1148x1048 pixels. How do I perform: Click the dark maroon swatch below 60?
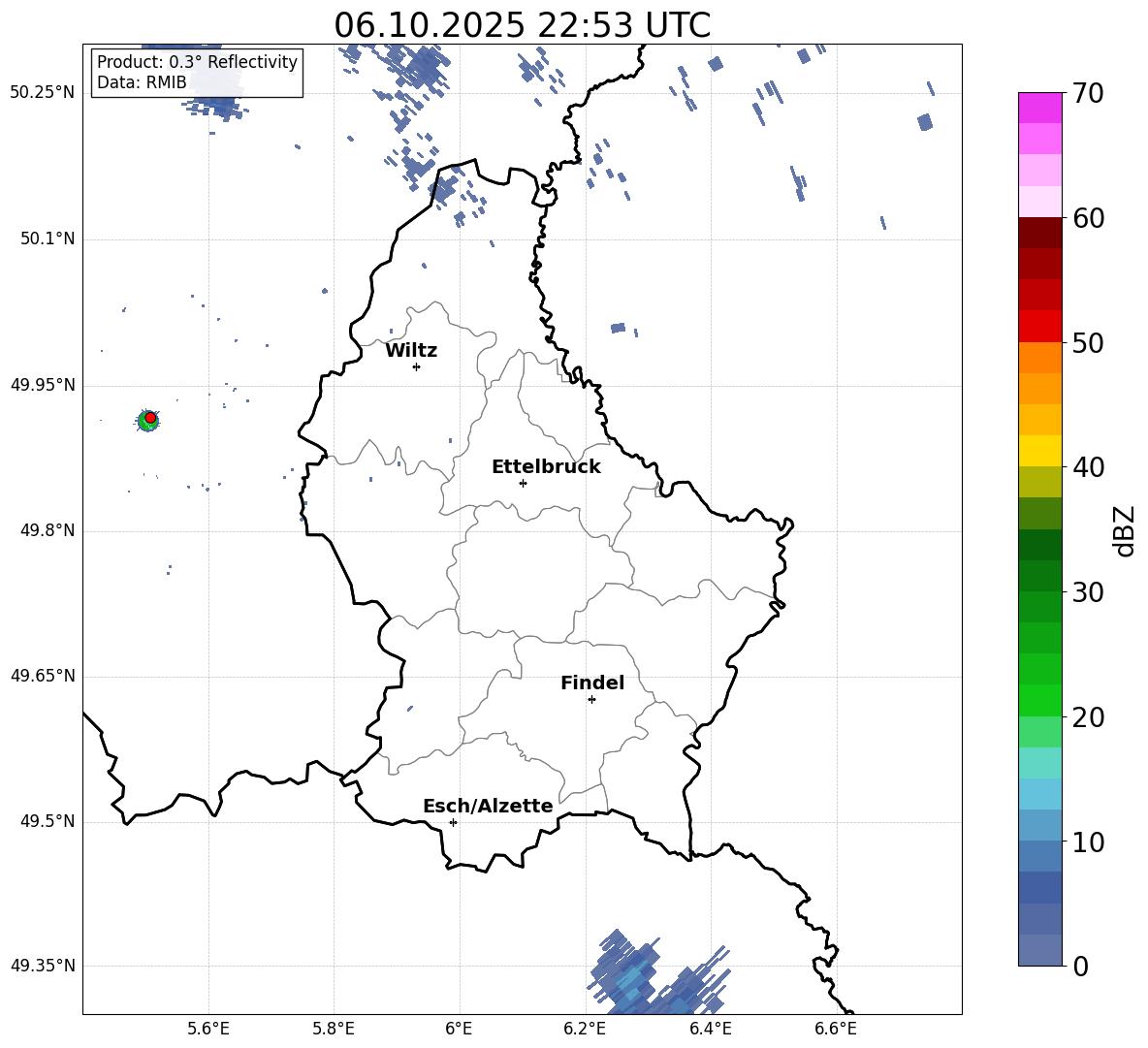1039,233
